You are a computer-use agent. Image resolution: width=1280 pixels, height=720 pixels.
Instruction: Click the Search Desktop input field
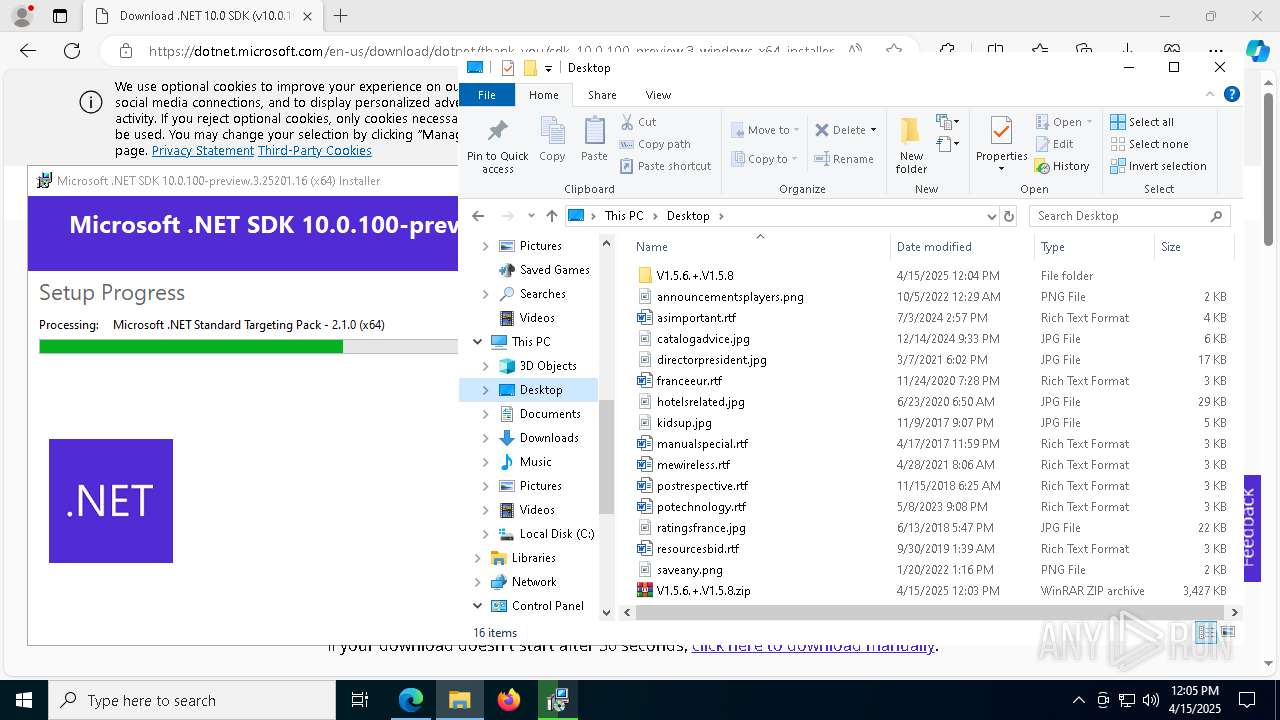pos(1120,216)
